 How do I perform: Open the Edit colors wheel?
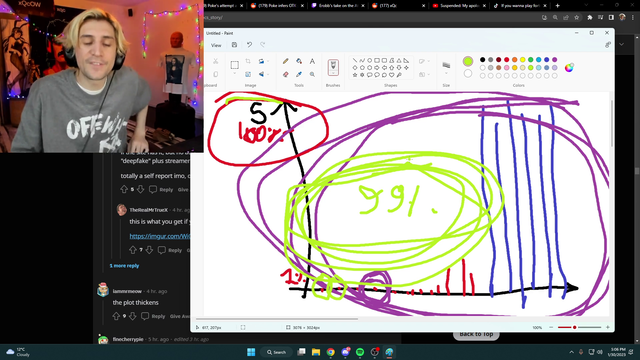pos(569,68)
